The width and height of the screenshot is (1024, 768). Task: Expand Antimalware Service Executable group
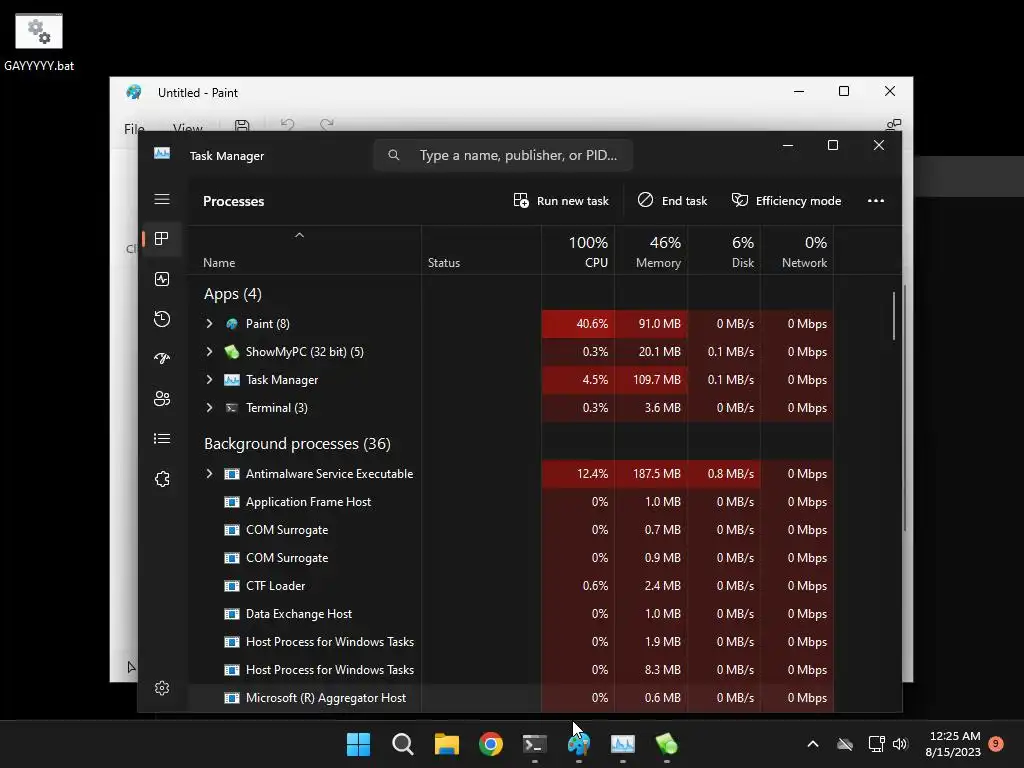click(209, 474)
